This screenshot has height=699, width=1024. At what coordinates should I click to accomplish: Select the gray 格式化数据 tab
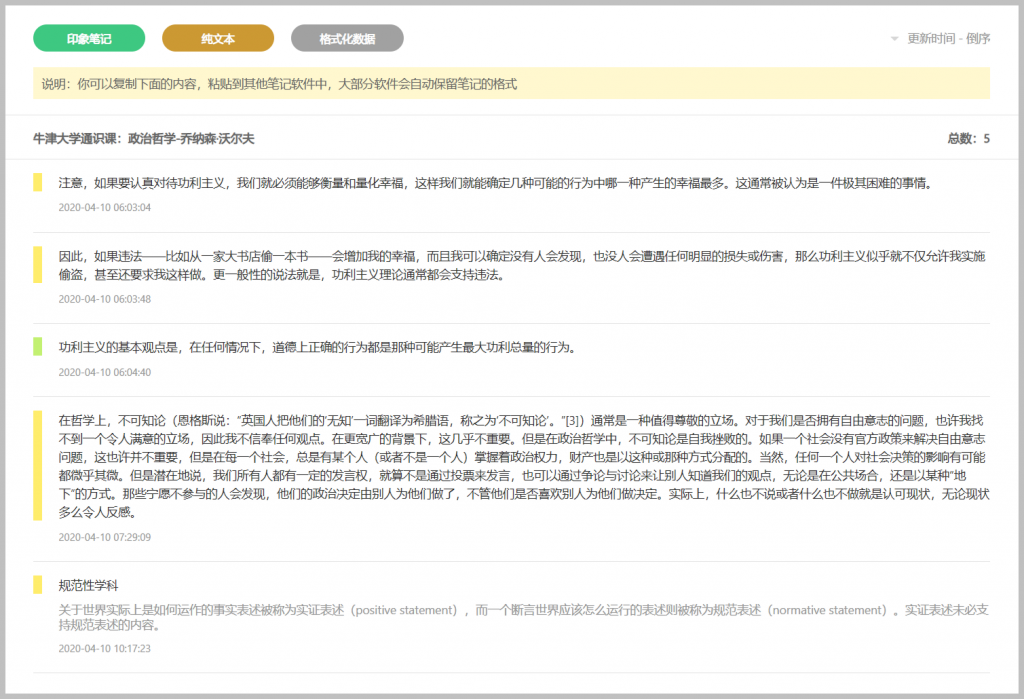click(347, 39)
